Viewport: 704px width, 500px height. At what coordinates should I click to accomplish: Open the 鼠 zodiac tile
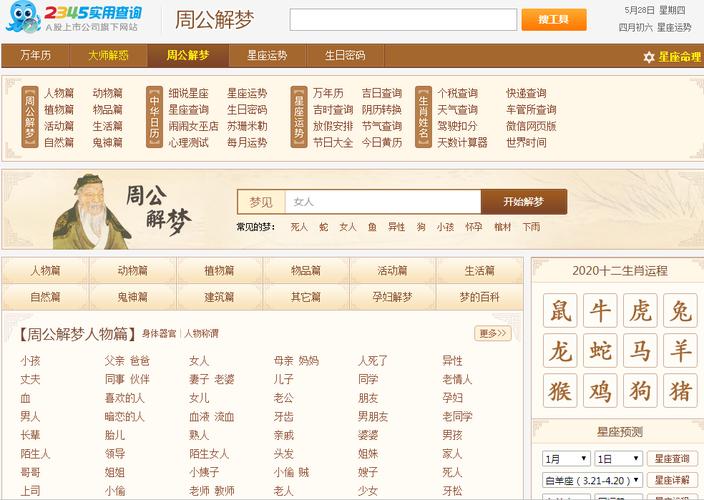click(560, 310)
